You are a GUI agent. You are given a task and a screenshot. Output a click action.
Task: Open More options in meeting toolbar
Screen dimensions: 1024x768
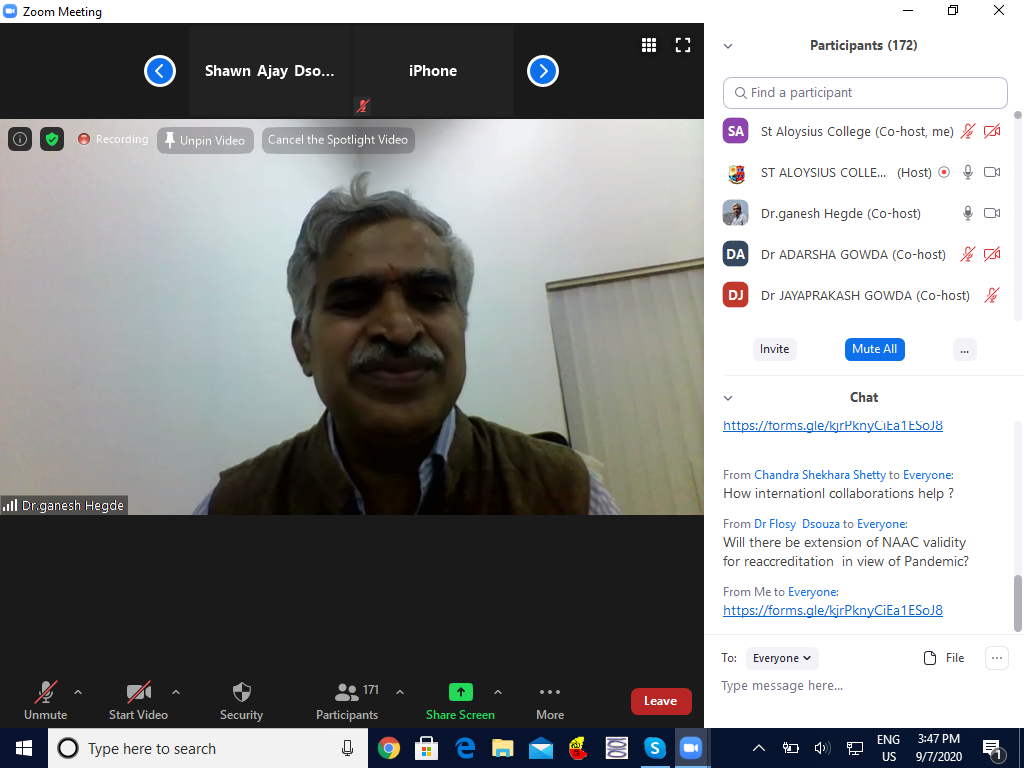pyautogui.click(x=550, y=701)
